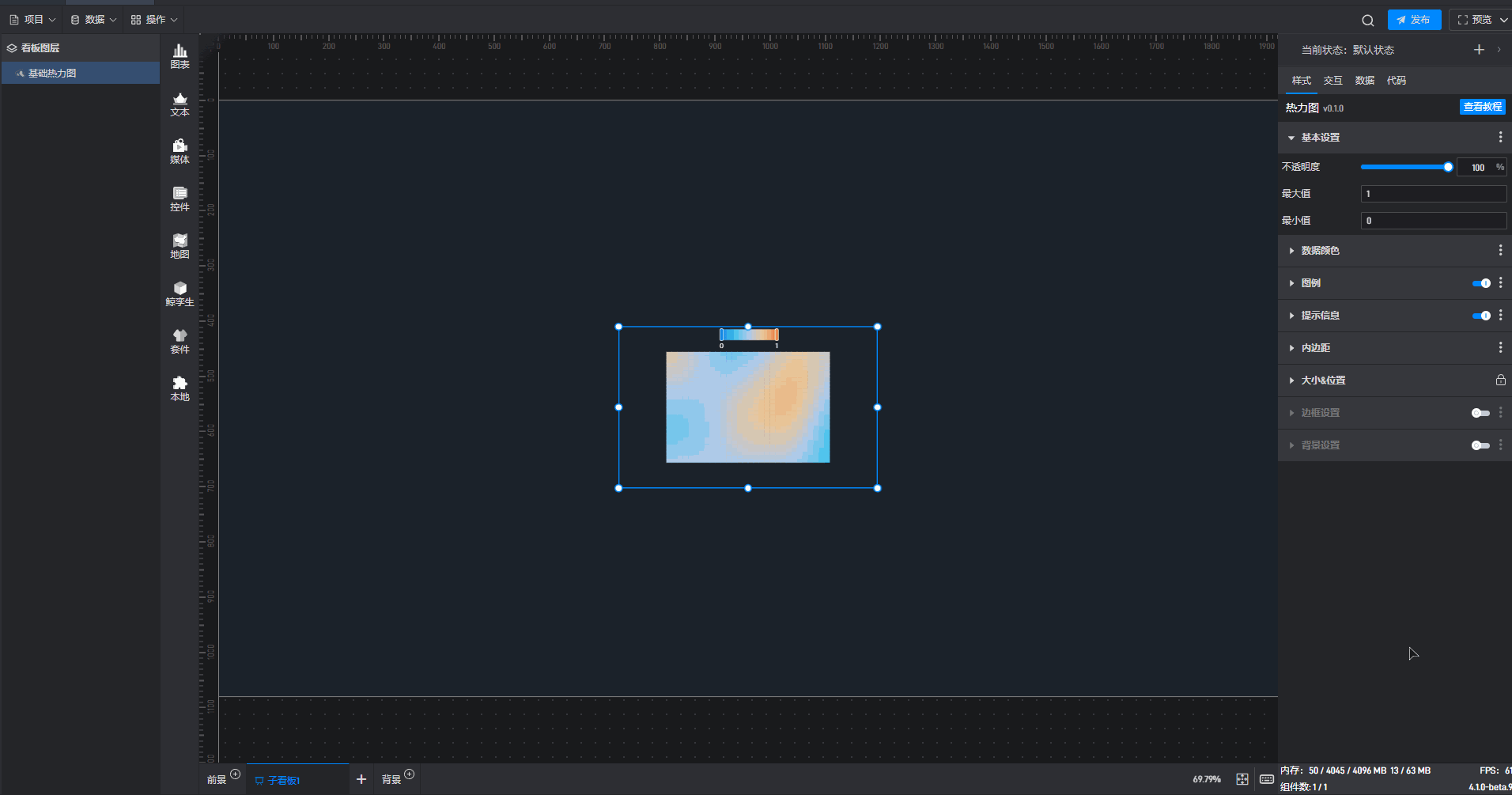Toggle the 提示信息 tooltip switch

pos(1480,316)
